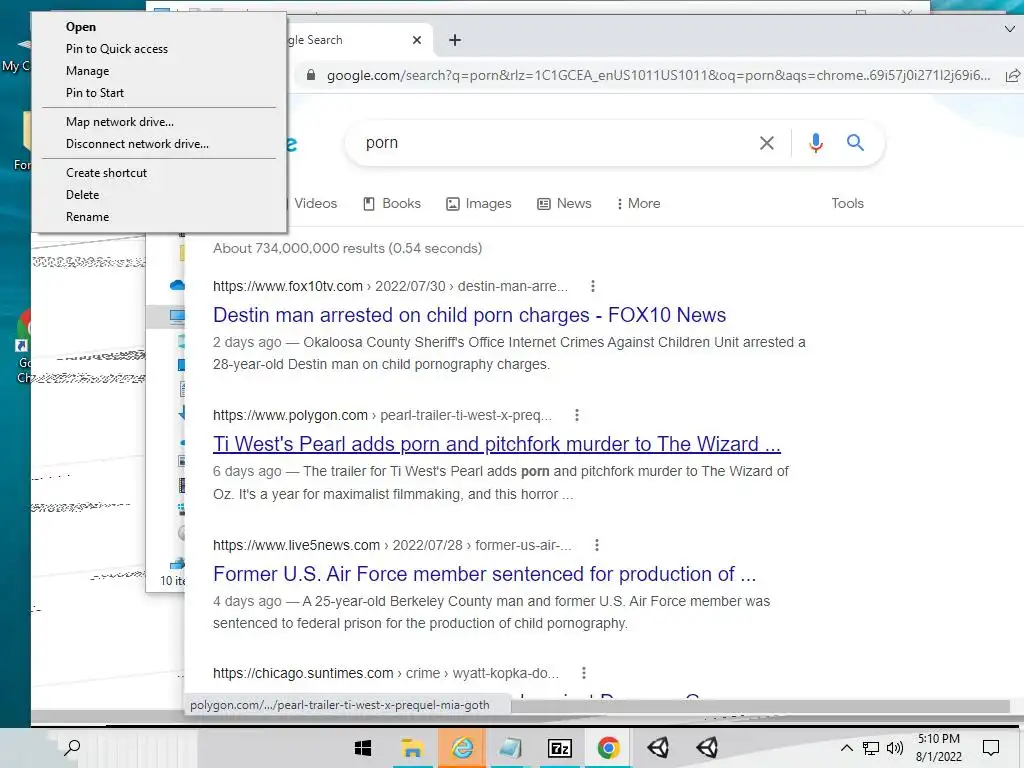1024x768 pixels.
Task: Click Manage in the context menu
Action: pyautogui.click(x=88, y=71)
